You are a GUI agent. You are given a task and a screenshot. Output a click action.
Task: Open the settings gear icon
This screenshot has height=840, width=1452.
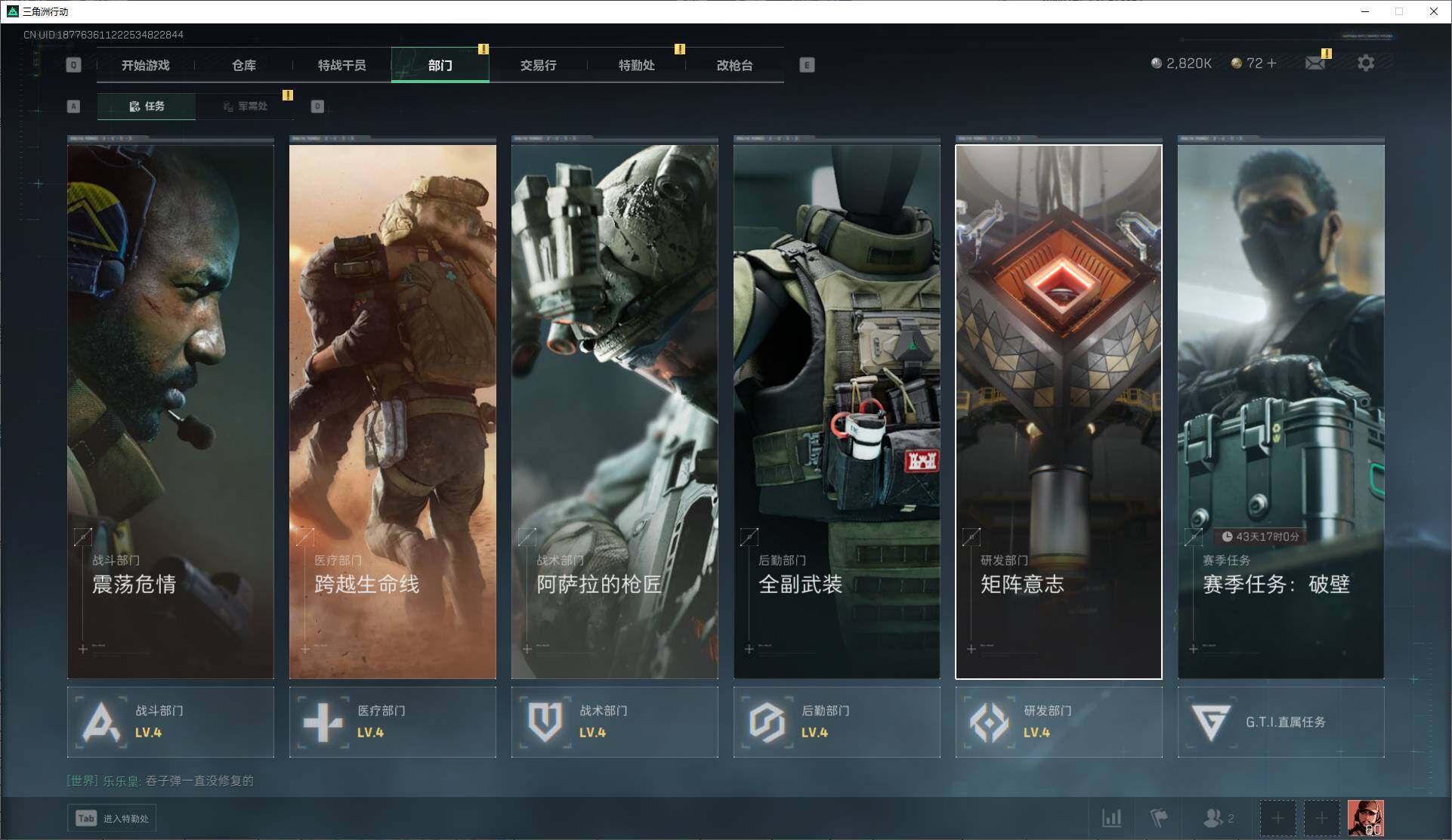[x=1366, y=63]
